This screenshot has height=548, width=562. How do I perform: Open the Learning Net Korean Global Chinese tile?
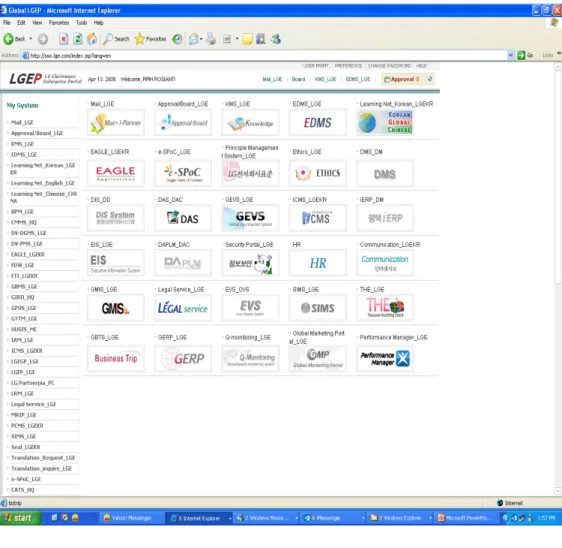385,123
